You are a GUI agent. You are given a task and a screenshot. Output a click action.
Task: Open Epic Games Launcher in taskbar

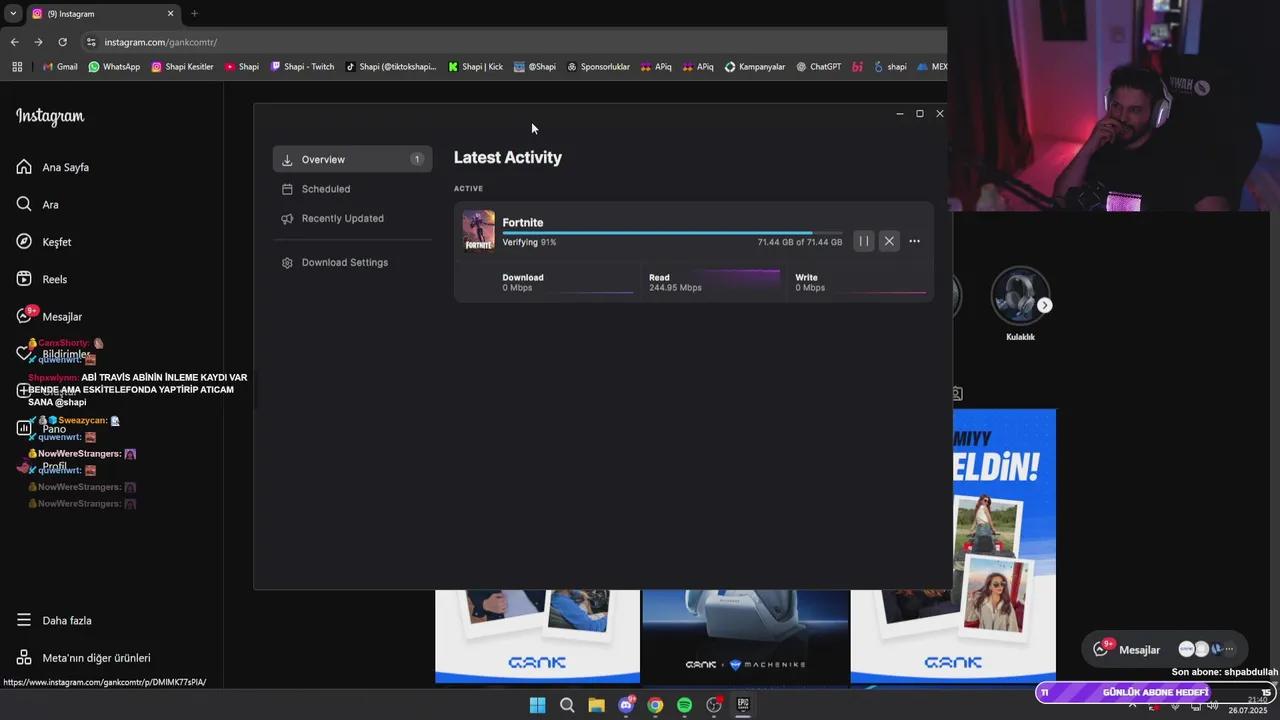(743, 705)
